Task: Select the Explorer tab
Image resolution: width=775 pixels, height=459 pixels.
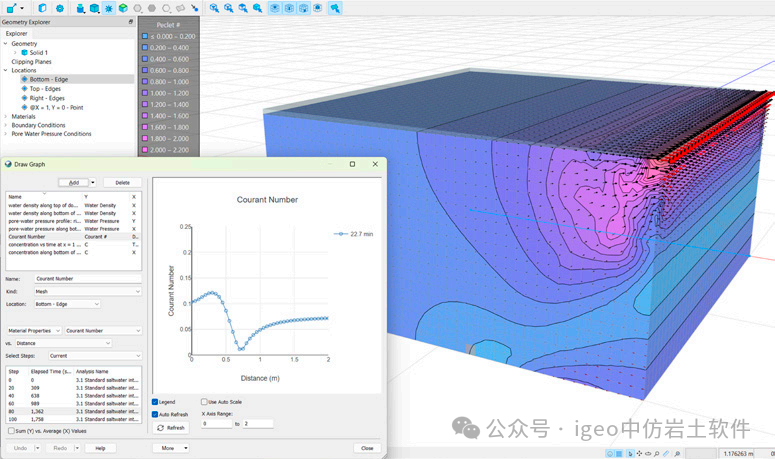Action: tap(17, 33)
